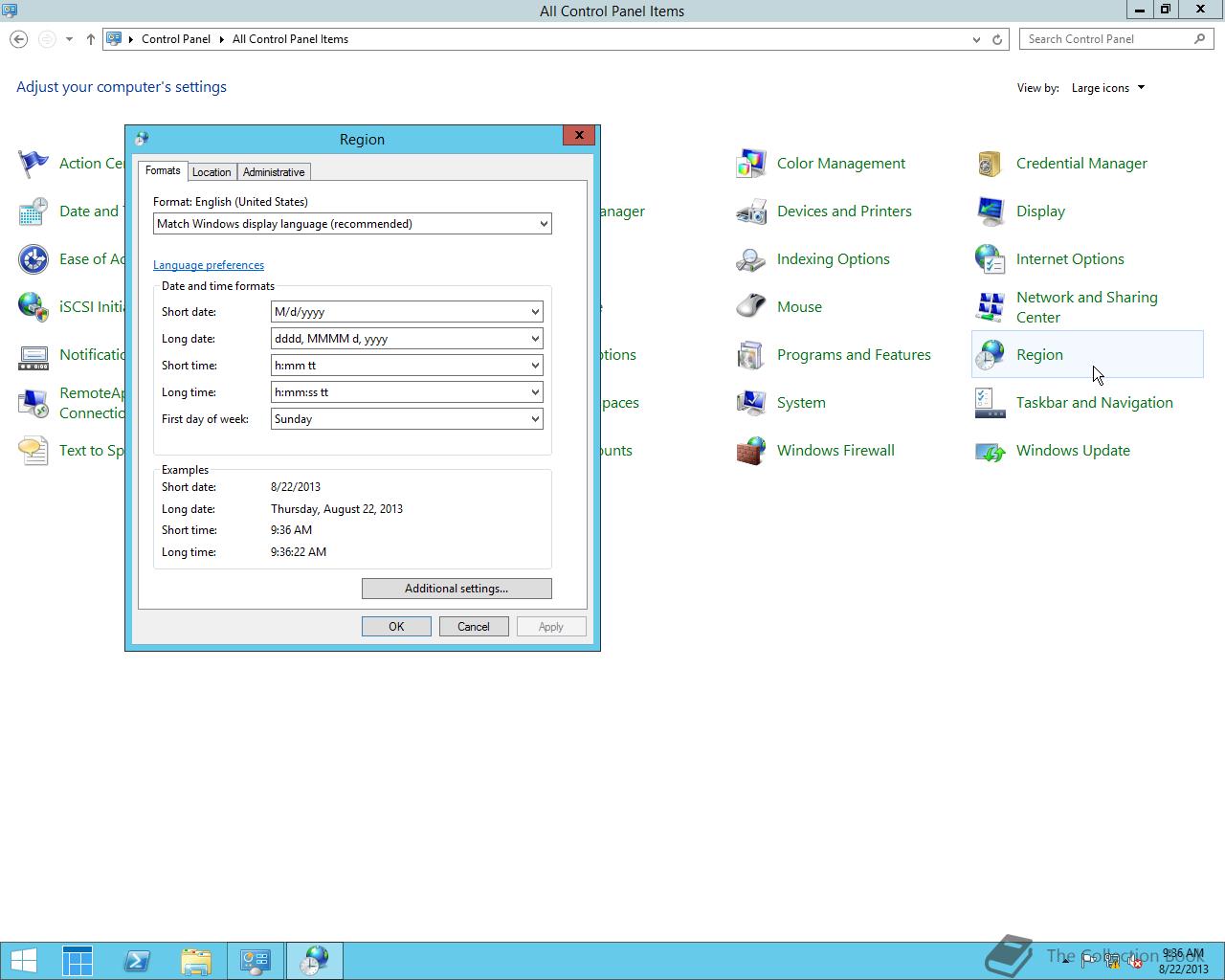Open the Date and Time icon
The image size is (1225, 980).
pyautogui.click(x=33, y=212)
